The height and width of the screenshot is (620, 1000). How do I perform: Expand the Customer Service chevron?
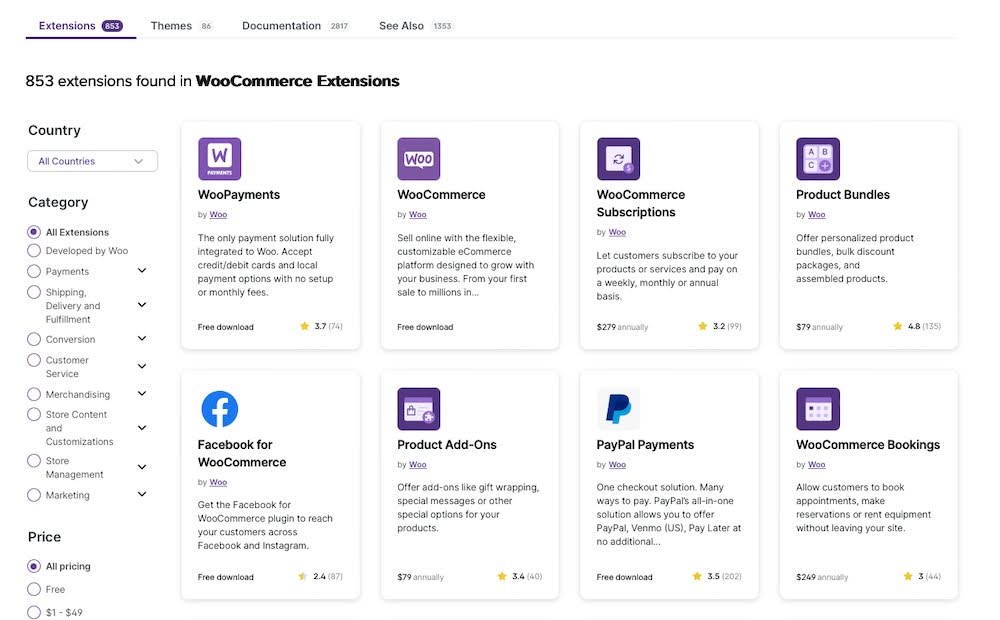click(142, 366)
